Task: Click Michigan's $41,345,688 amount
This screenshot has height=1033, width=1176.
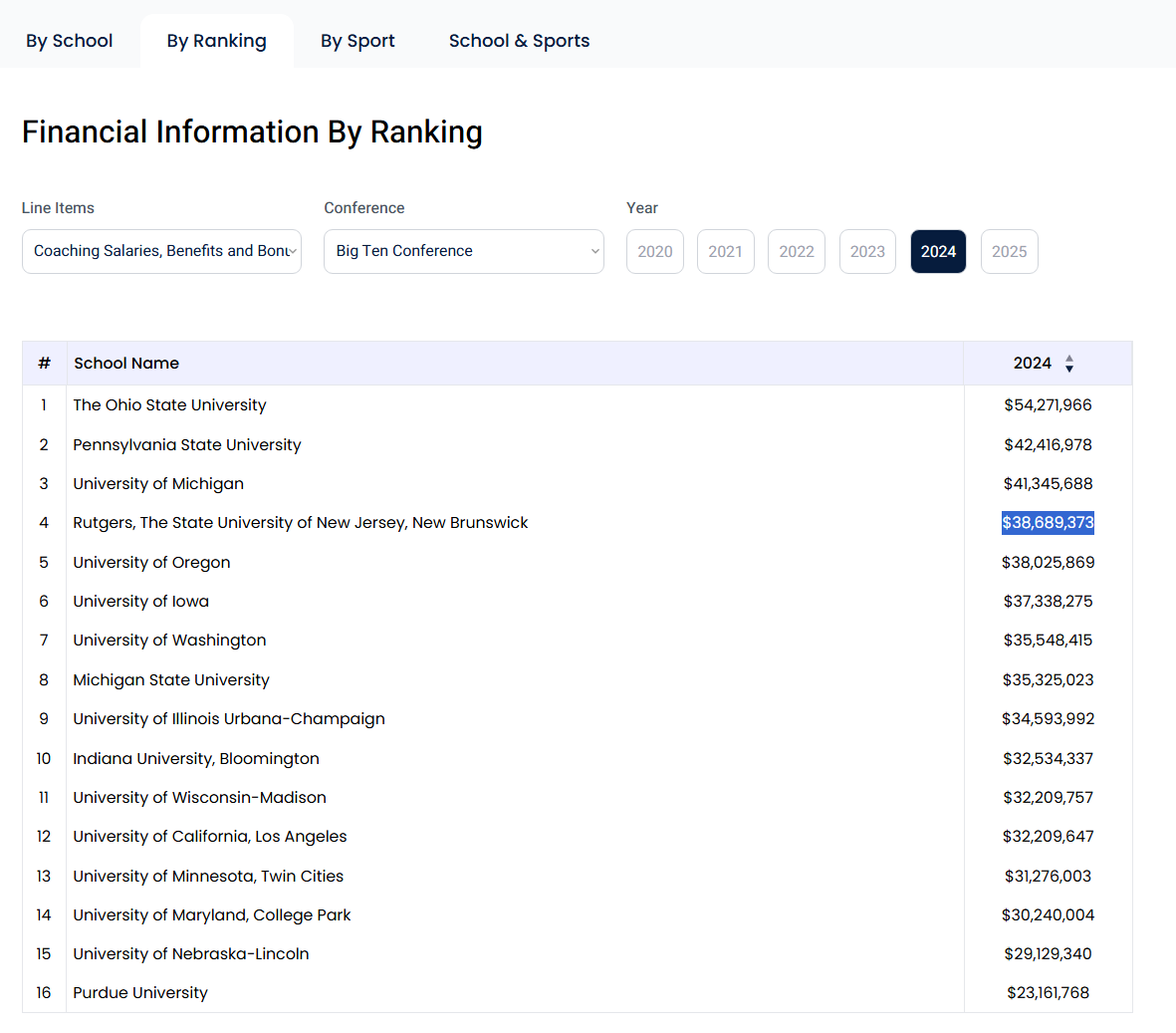Action: point(1048,484)
